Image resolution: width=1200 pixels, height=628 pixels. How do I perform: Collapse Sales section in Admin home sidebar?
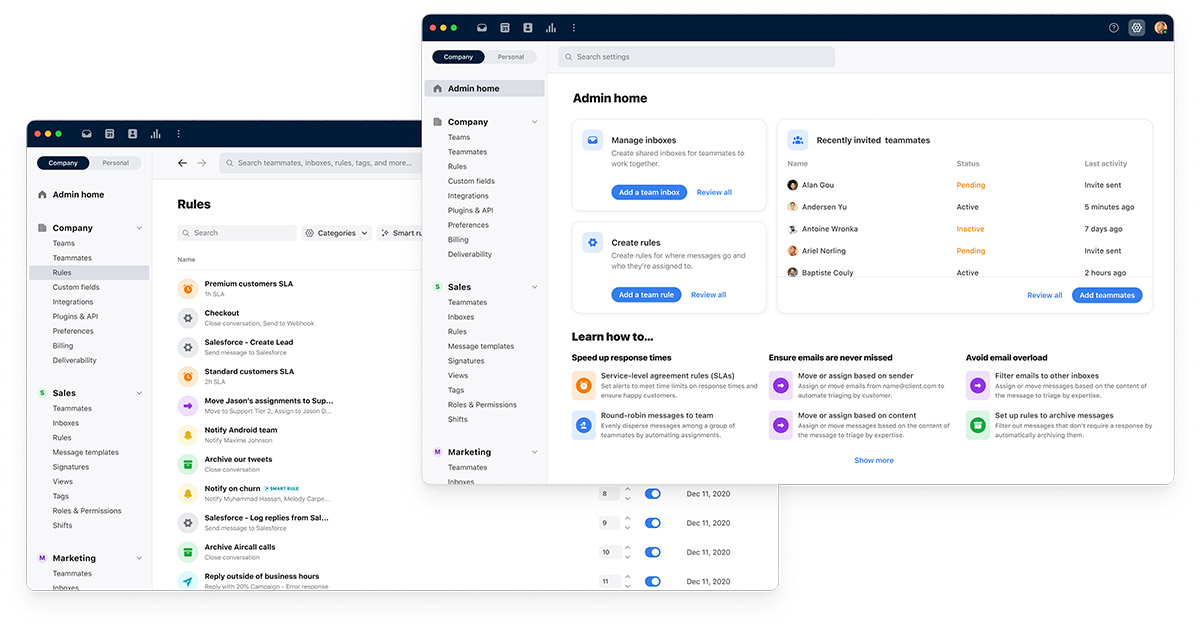point(534,287)
